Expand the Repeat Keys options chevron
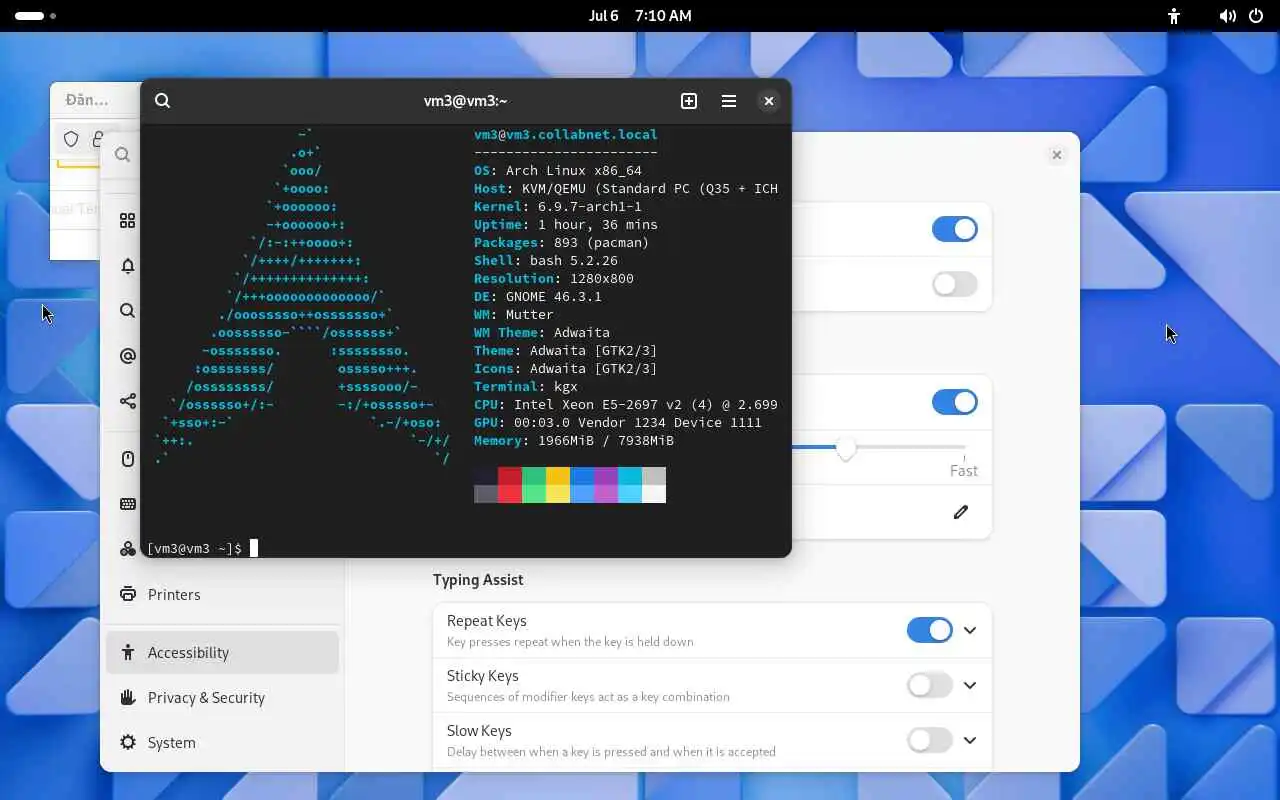 pyautogui.click(x=970, y=630)
